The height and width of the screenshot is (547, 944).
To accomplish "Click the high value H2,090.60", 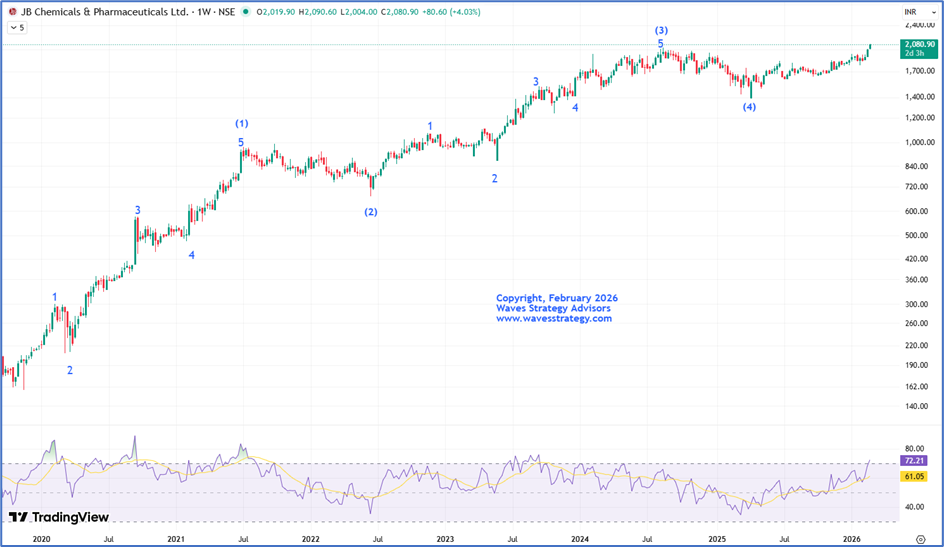I will (x=317, y=11).
